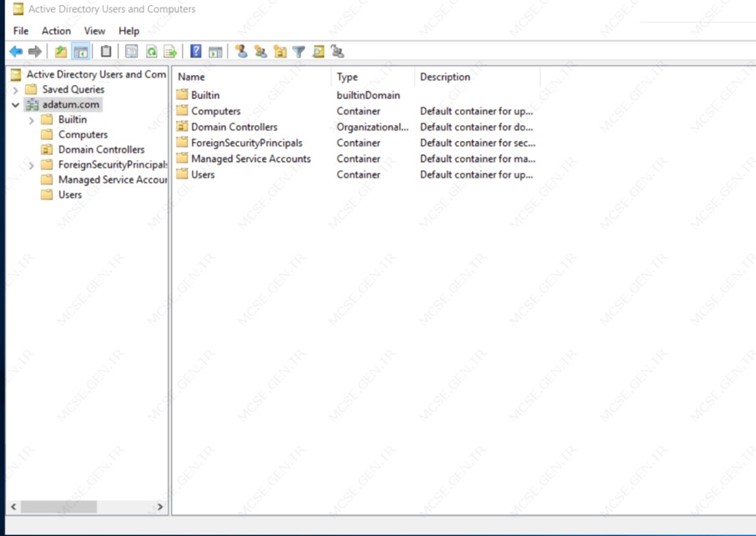This screenshot has width=756, height=536.
Task: Click the Create new user icon
Action: (242, 51)
